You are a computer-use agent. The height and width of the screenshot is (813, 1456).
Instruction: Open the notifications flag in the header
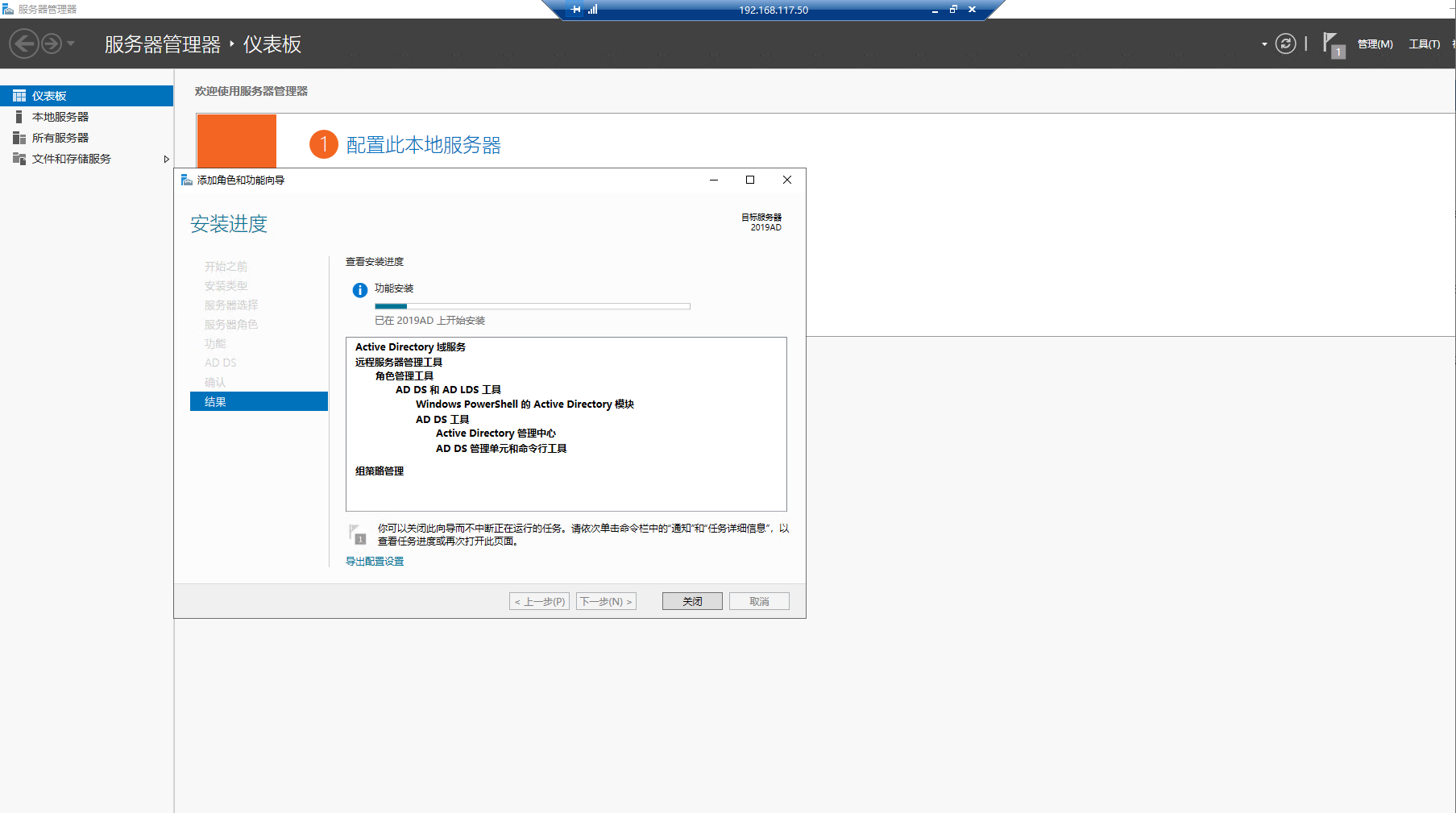click(x=1332, y=44)
